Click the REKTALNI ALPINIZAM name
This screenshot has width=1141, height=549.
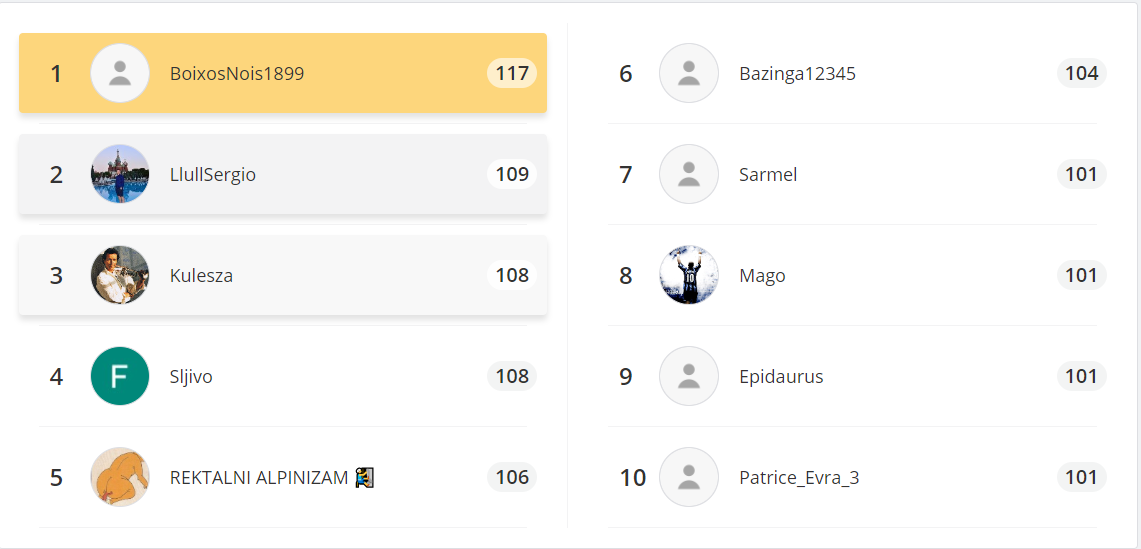tap(259, 478)
